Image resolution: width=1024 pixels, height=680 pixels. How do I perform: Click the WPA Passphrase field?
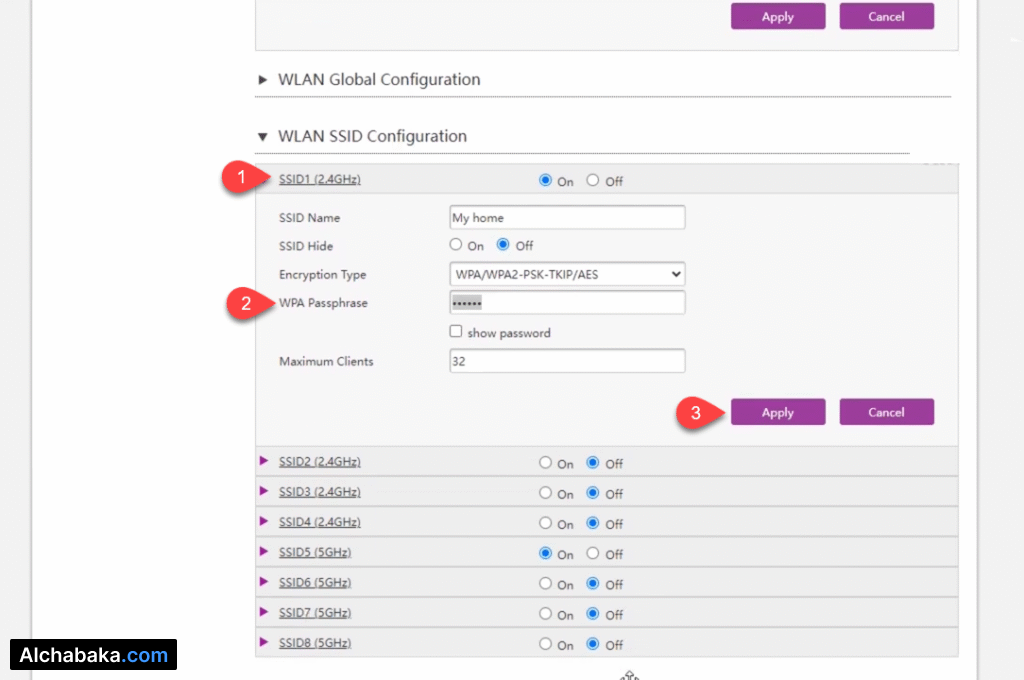coord(567,303)
